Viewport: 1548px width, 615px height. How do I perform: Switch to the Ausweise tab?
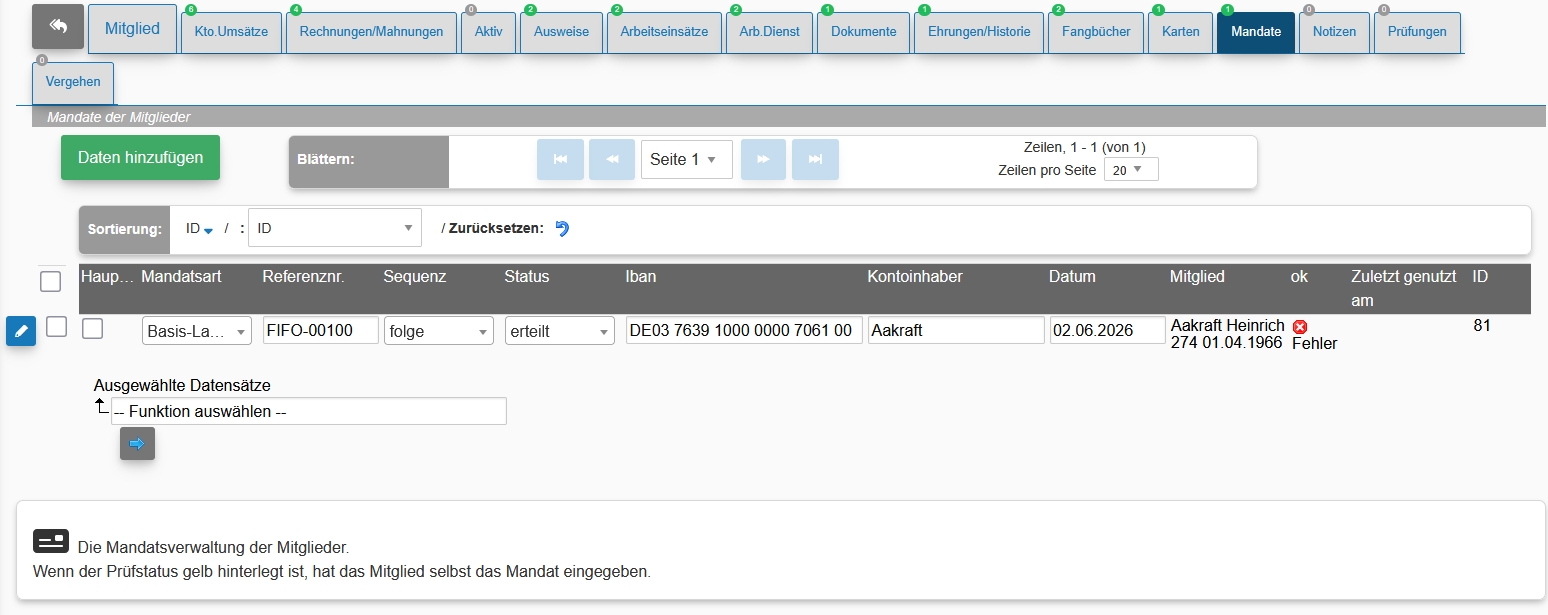(x=561, y=31)
